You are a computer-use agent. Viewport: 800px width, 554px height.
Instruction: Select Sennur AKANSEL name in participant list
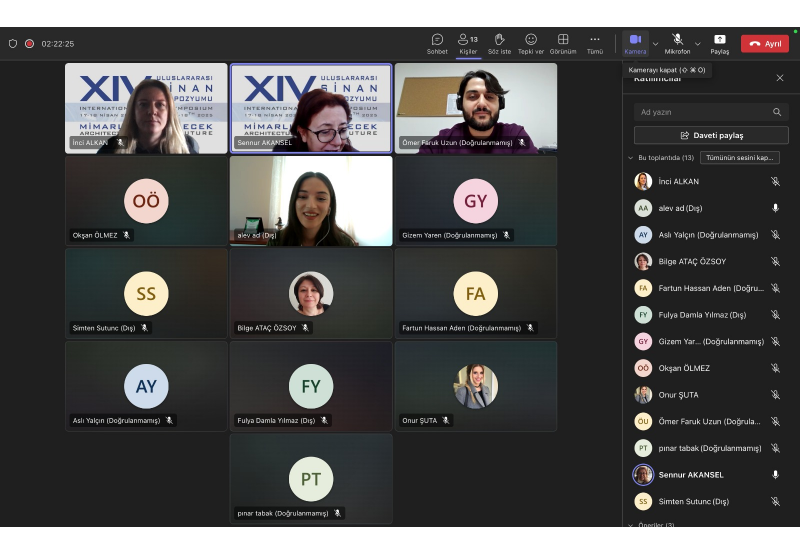point(691,474)
